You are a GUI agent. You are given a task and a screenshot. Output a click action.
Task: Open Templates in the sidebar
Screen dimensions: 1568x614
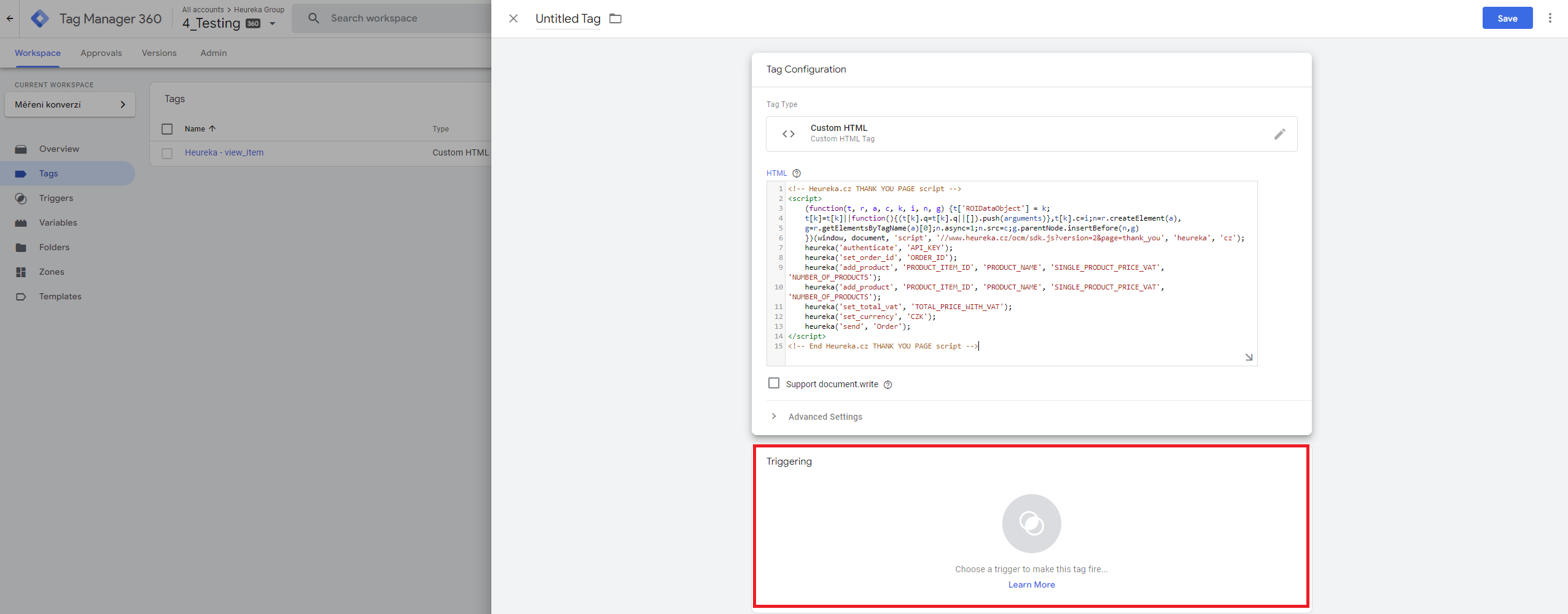coord(60,296)
